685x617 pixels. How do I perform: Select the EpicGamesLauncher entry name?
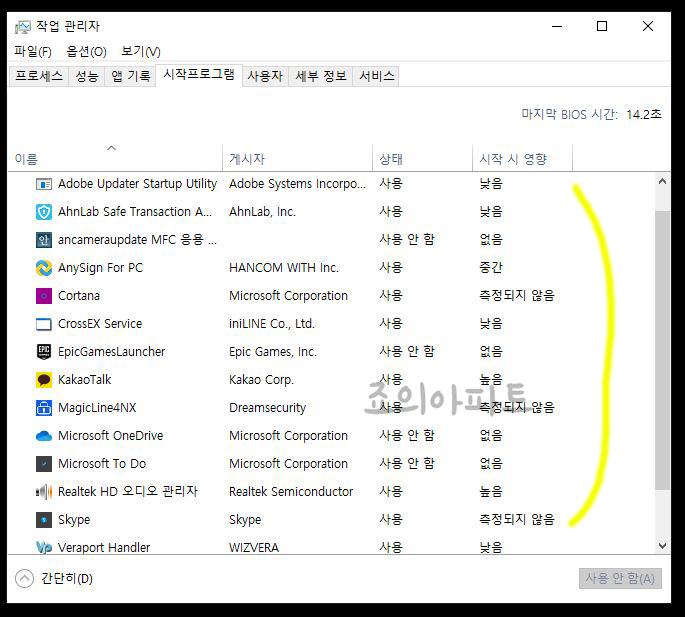111,352
